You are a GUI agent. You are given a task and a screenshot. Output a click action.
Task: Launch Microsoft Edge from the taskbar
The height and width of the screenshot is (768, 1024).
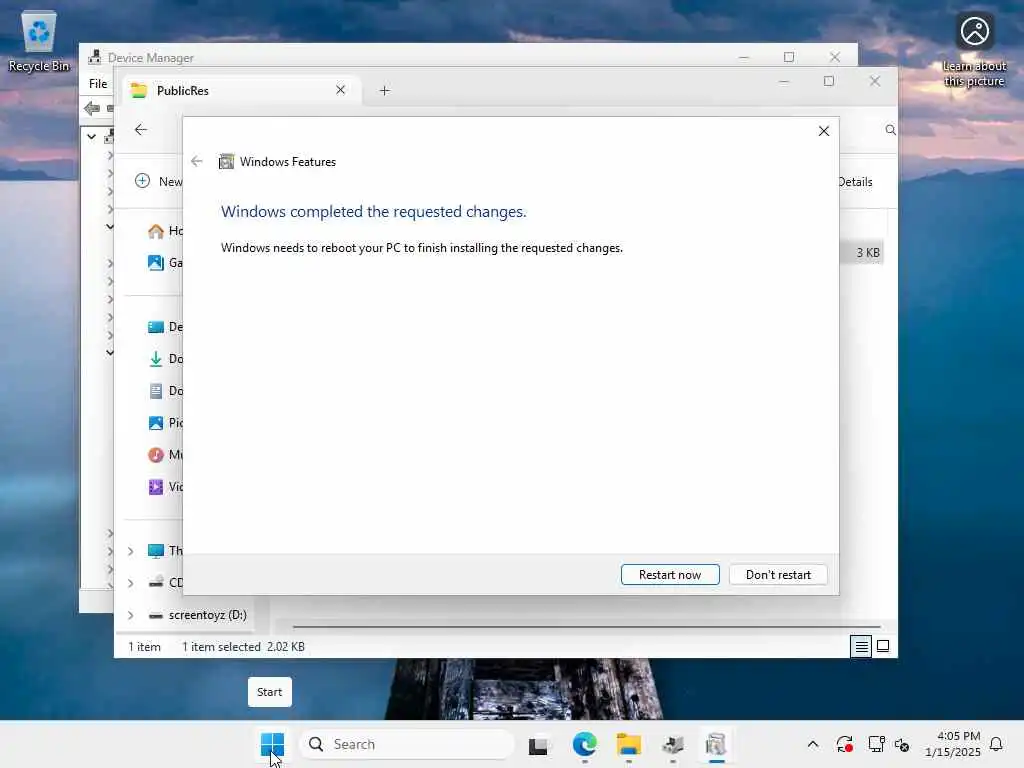pyautogui.click(x=584, y=744)
